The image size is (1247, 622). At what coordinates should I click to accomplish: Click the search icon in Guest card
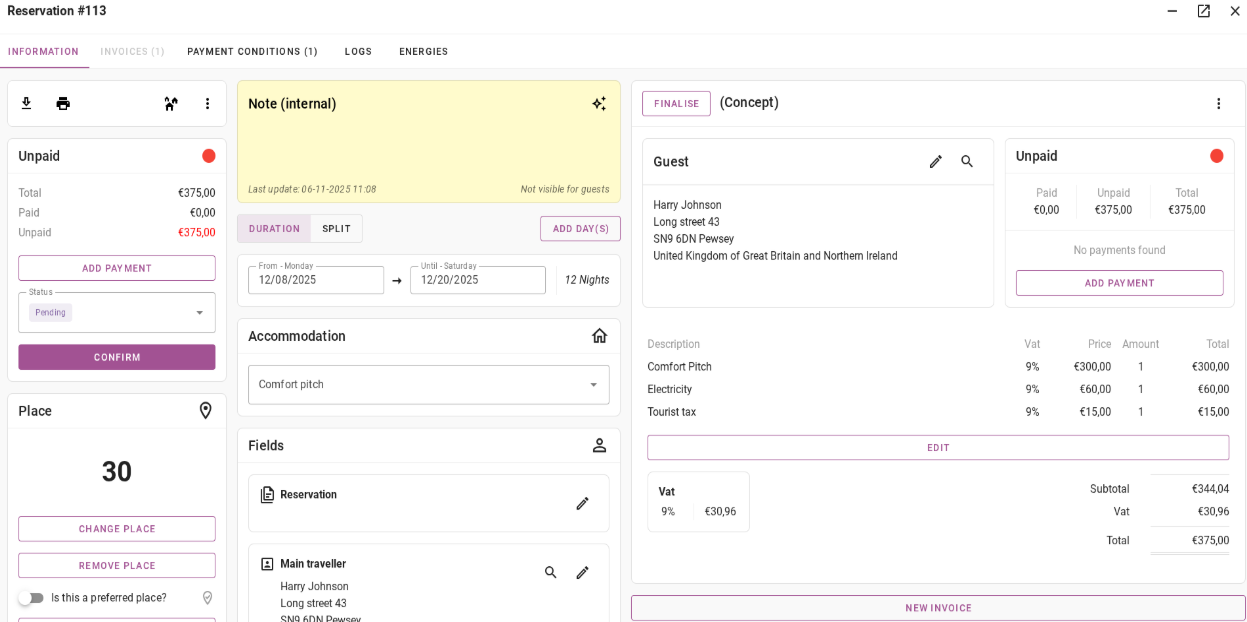point(967,162)
